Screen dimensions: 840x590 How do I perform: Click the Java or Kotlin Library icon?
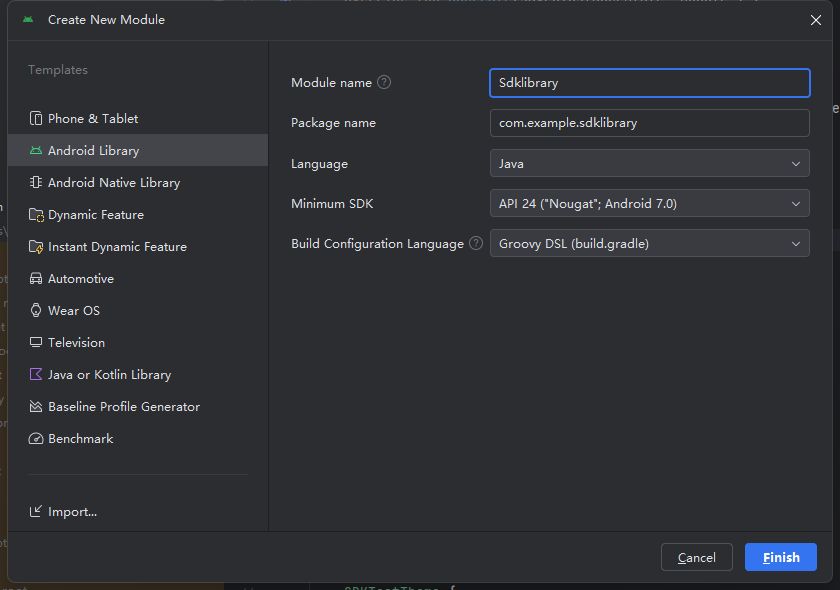pos(36,374)
